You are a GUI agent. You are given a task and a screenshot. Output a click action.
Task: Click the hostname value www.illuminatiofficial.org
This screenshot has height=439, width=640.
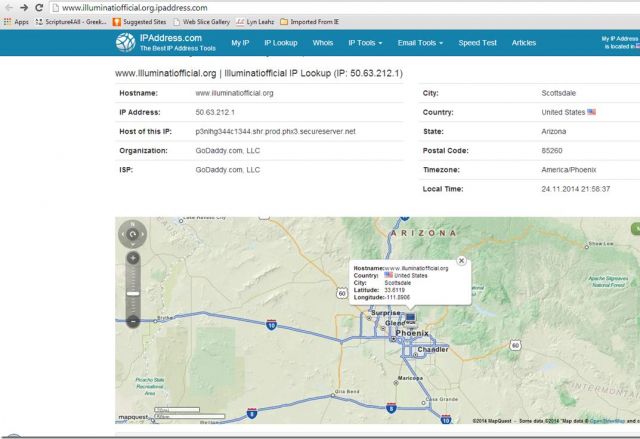234,93
